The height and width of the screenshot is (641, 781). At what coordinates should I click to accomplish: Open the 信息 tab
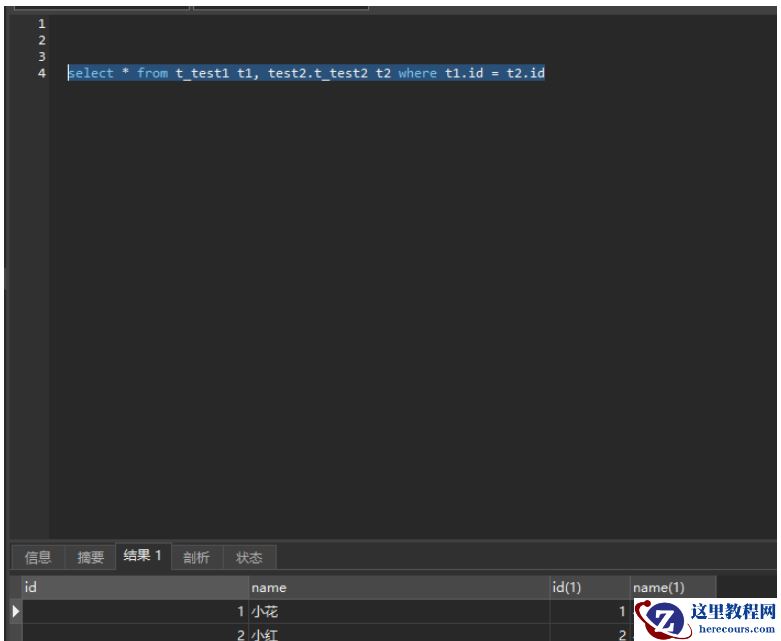(38, 557)
